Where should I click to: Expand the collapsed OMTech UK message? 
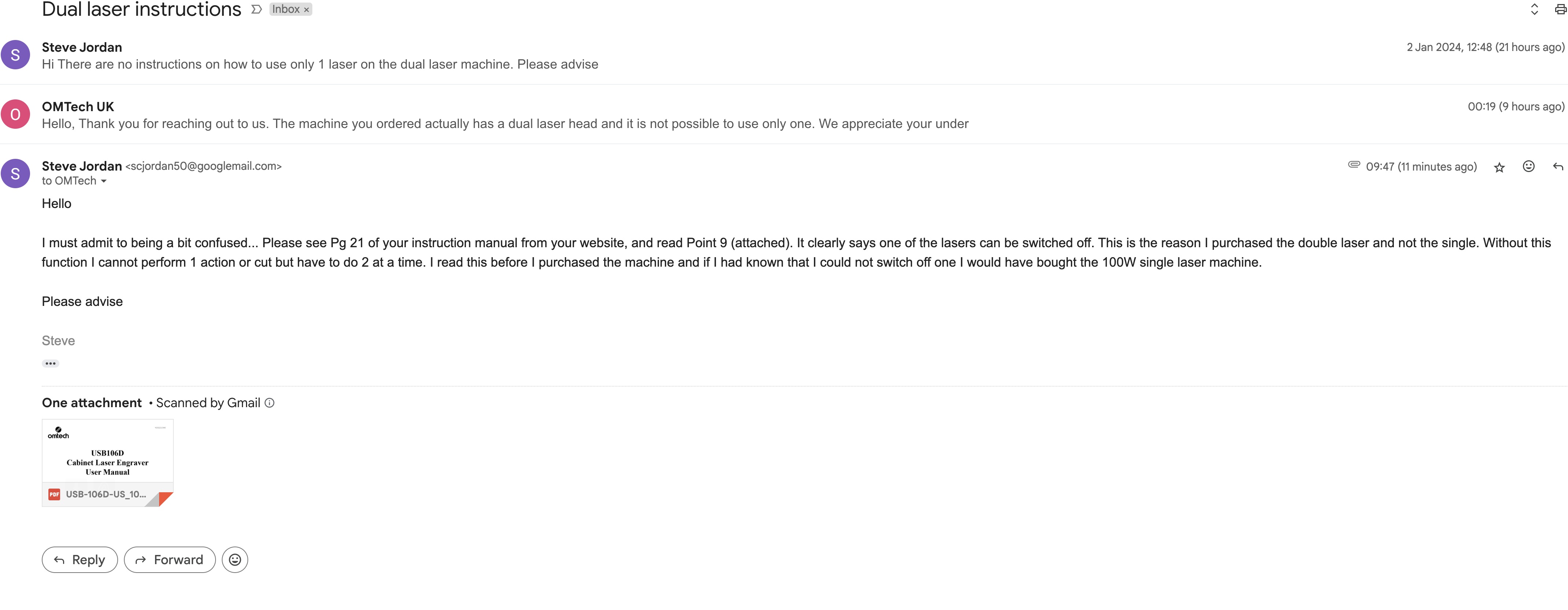[784, 114]
